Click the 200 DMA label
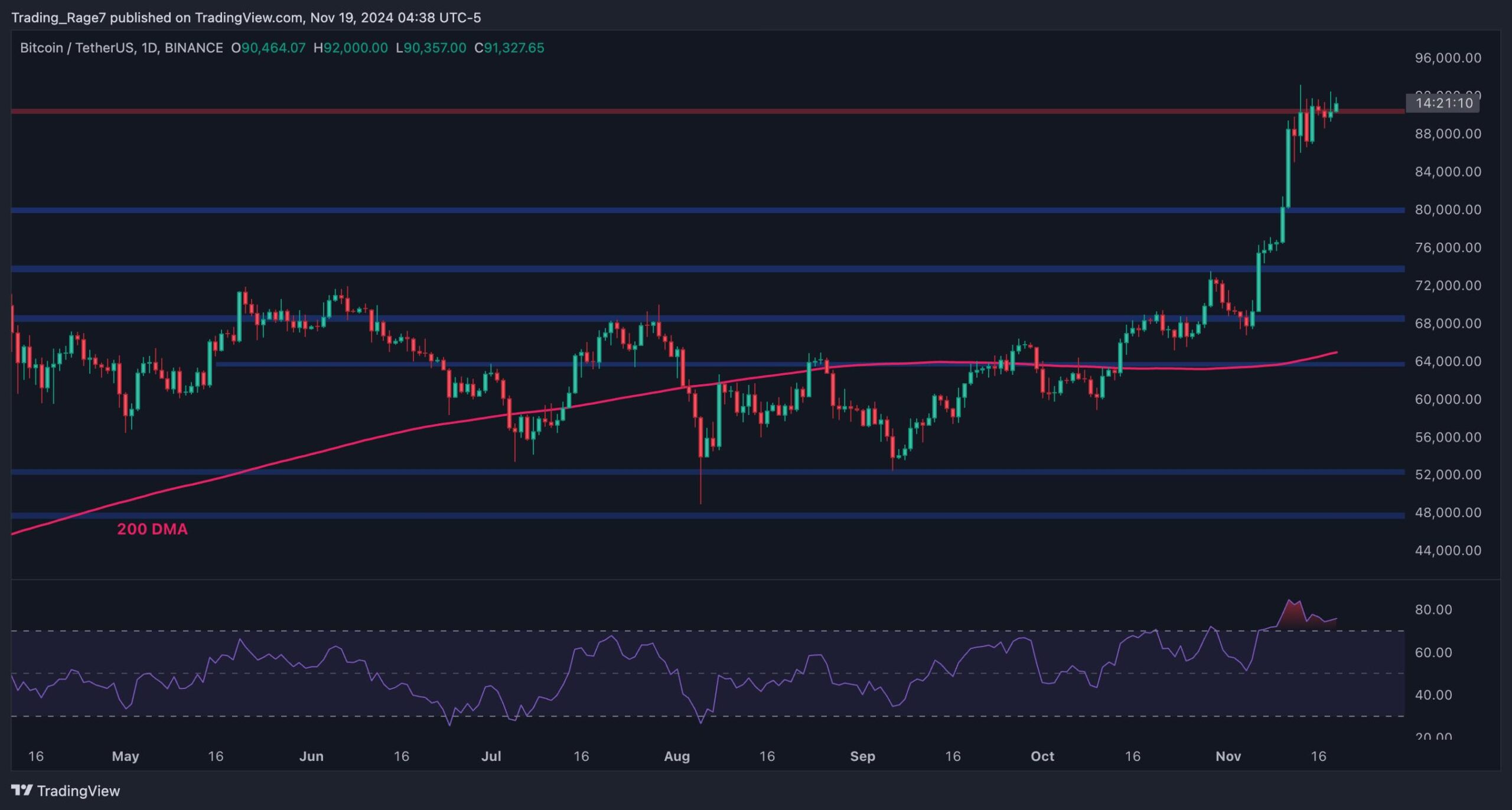 [x=152, y=529]
